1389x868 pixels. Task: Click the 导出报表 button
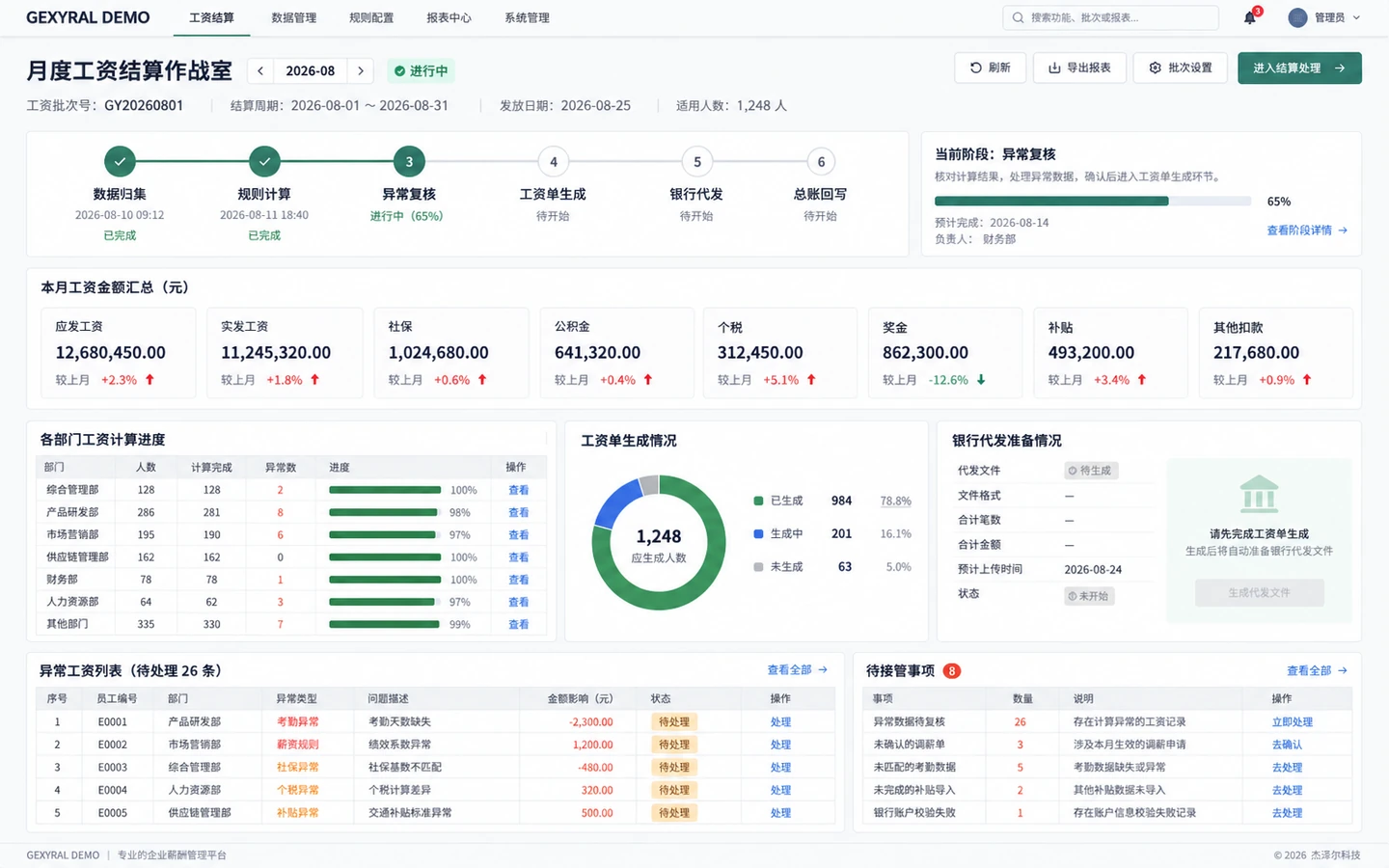point(1079,68)
